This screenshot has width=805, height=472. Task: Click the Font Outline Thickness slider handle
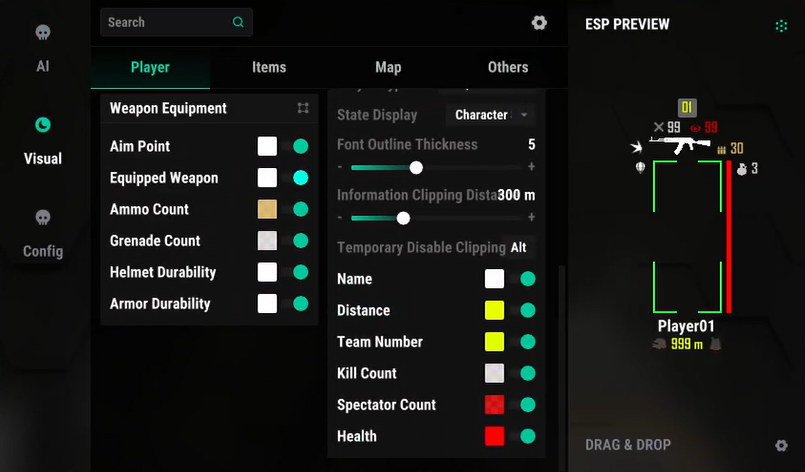pos(416,167)
